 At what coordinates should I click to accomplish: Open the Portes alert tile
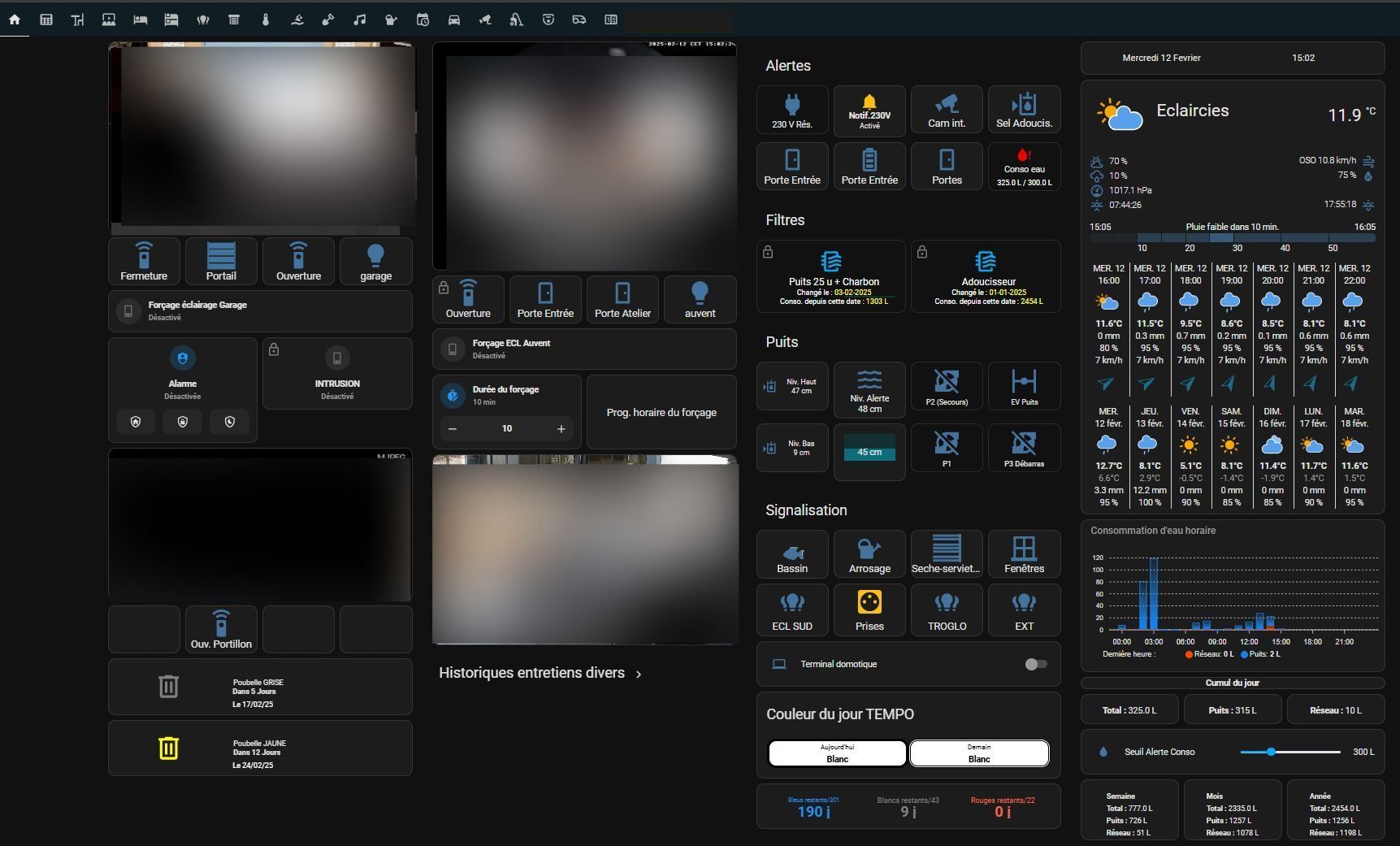947,167
